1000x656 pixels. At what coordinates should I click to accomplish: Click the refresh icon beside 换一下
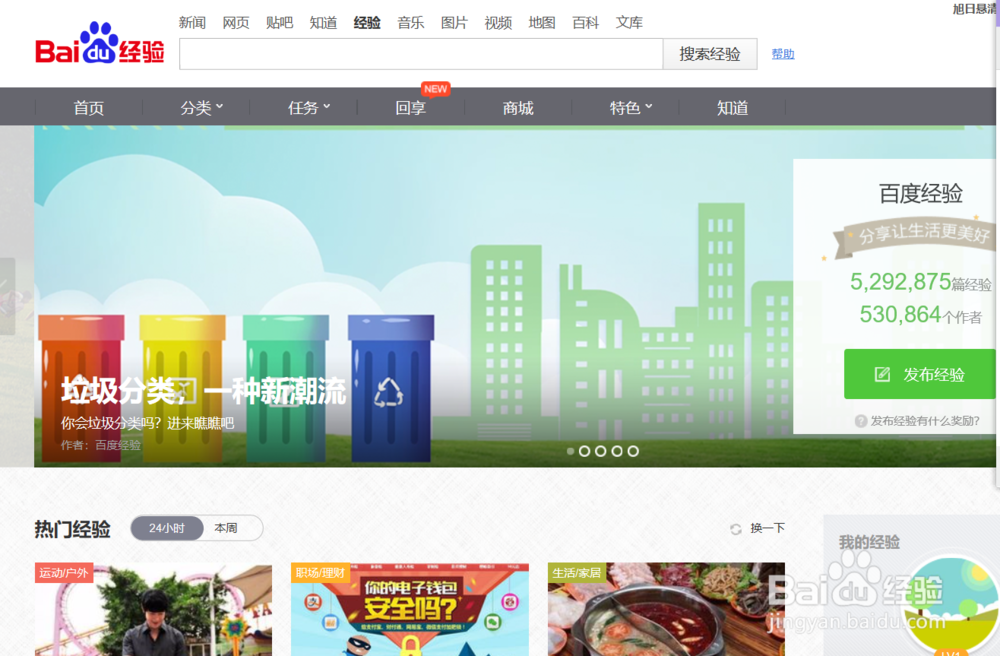pos(735,529)
